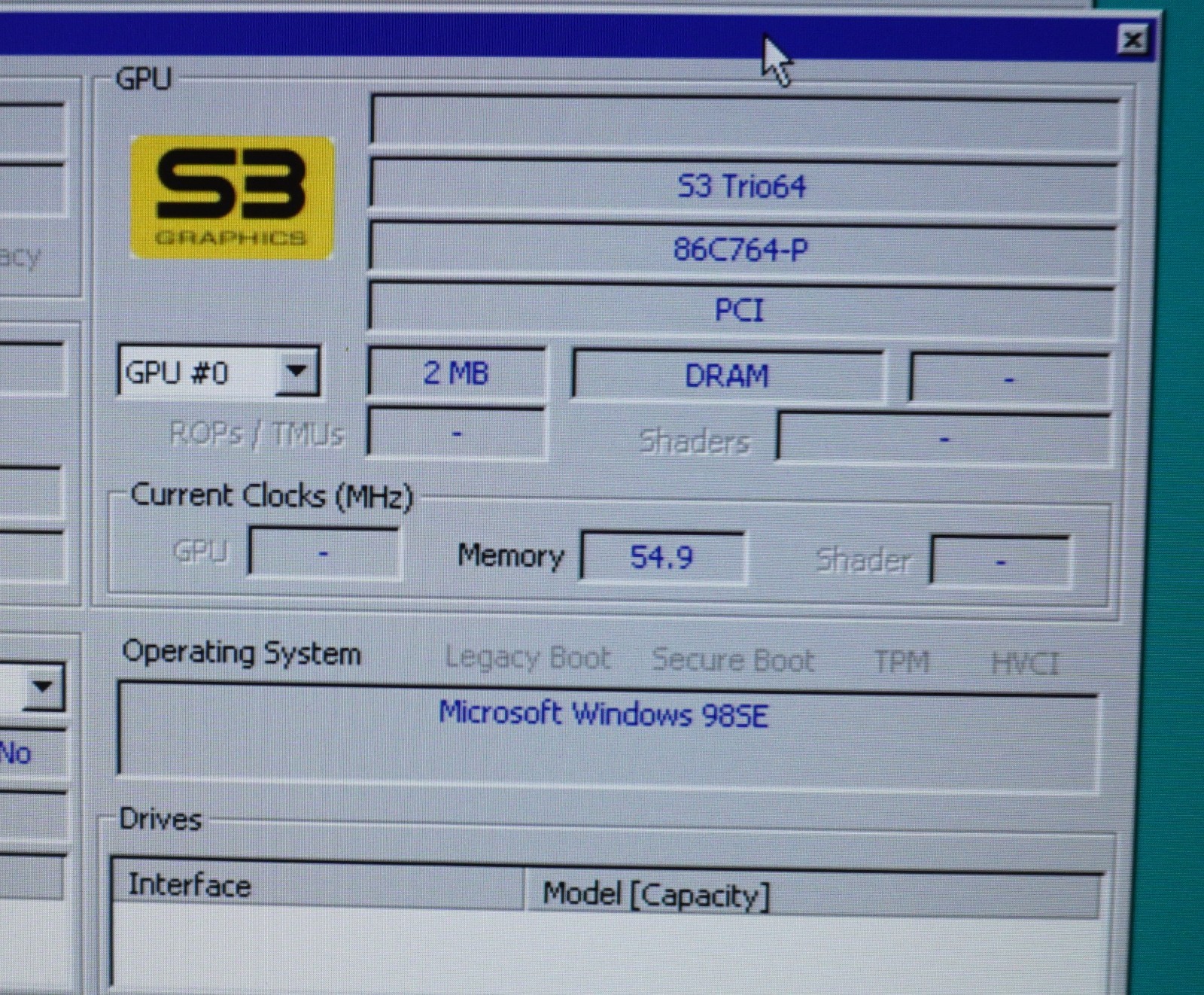Click the HVCI indicator

[1025, 664]
